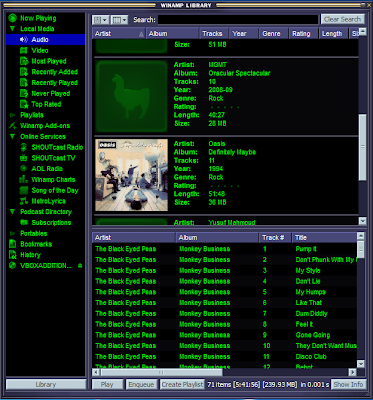Click the Create Playlist button
Screen dimensions: 373x400
coord(182,384)
